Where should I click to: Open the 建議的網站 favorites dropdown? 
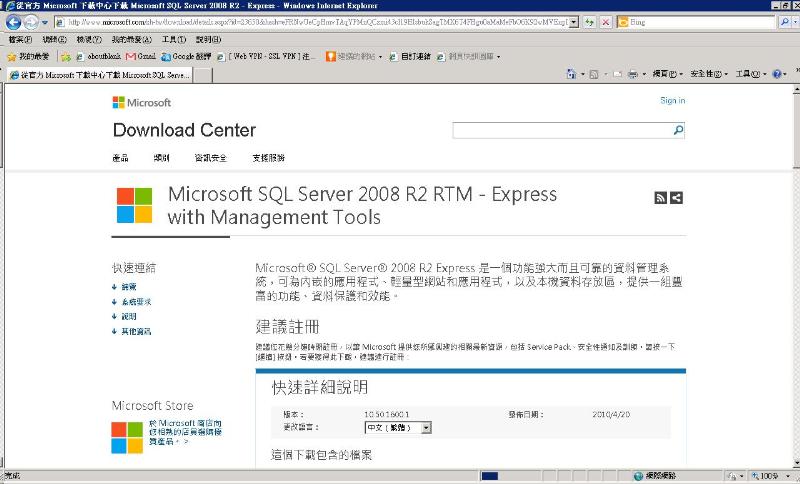[354, 57]
